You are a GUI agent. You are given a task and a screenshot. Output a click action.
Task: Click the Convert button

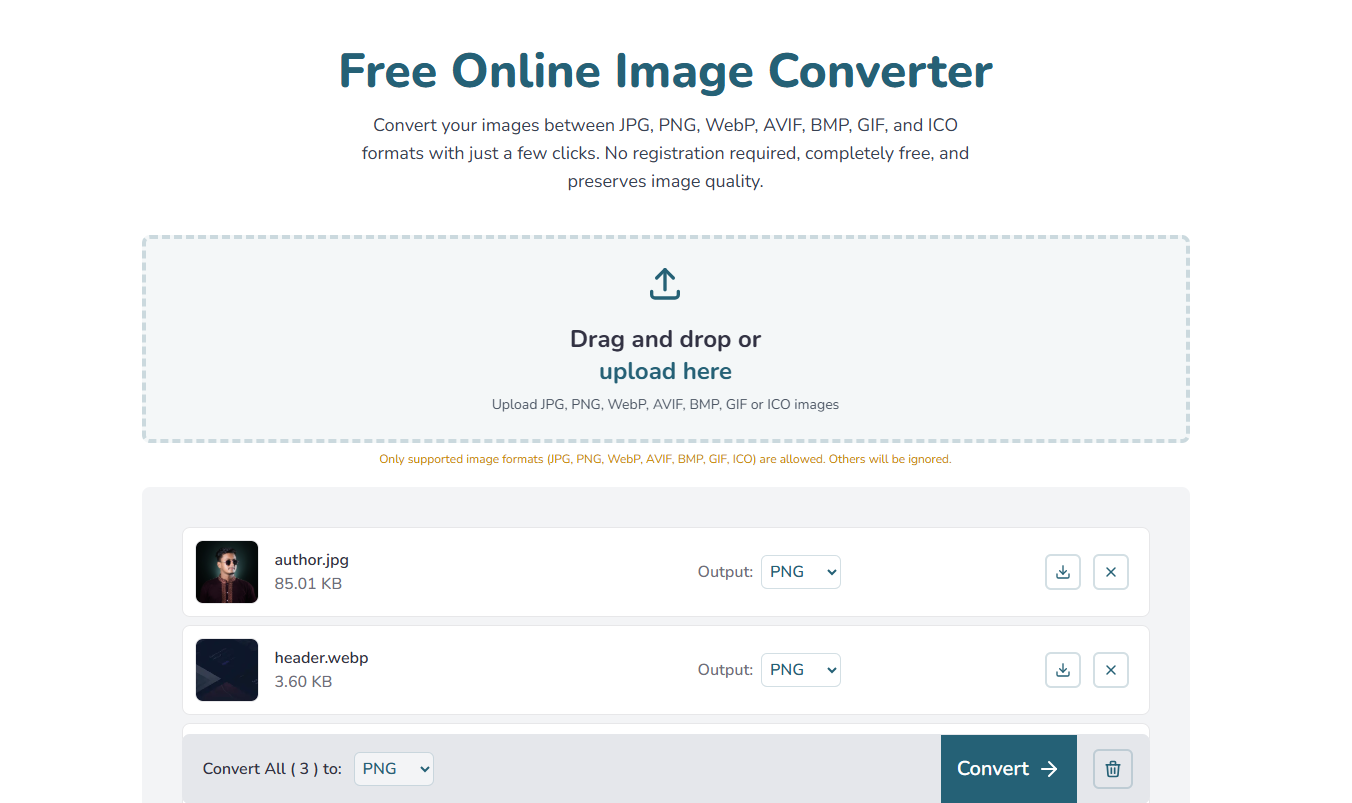[1008, 768]
